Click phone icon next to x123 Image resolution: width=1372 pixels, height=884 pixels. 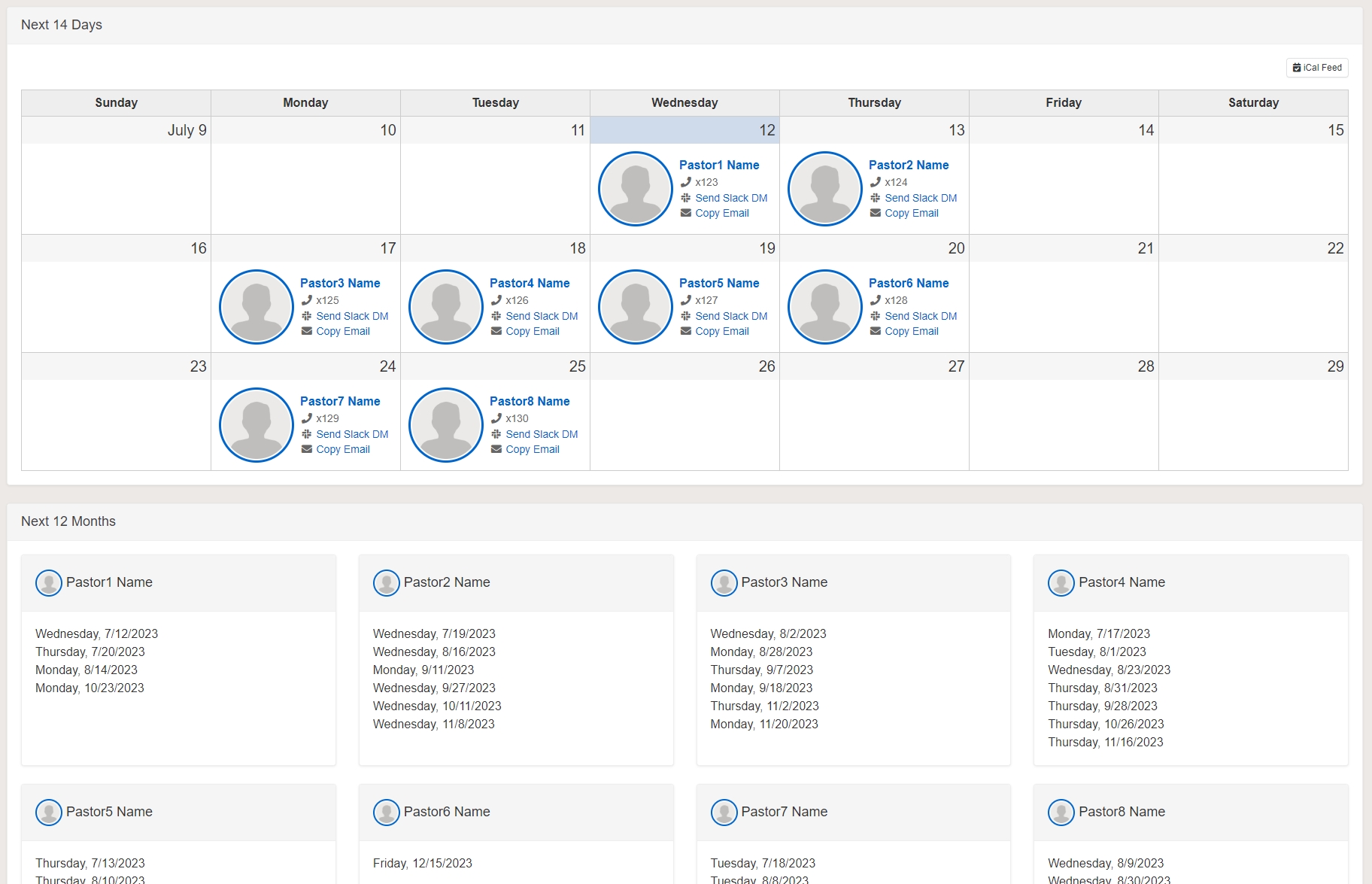[x=686, y=182]
